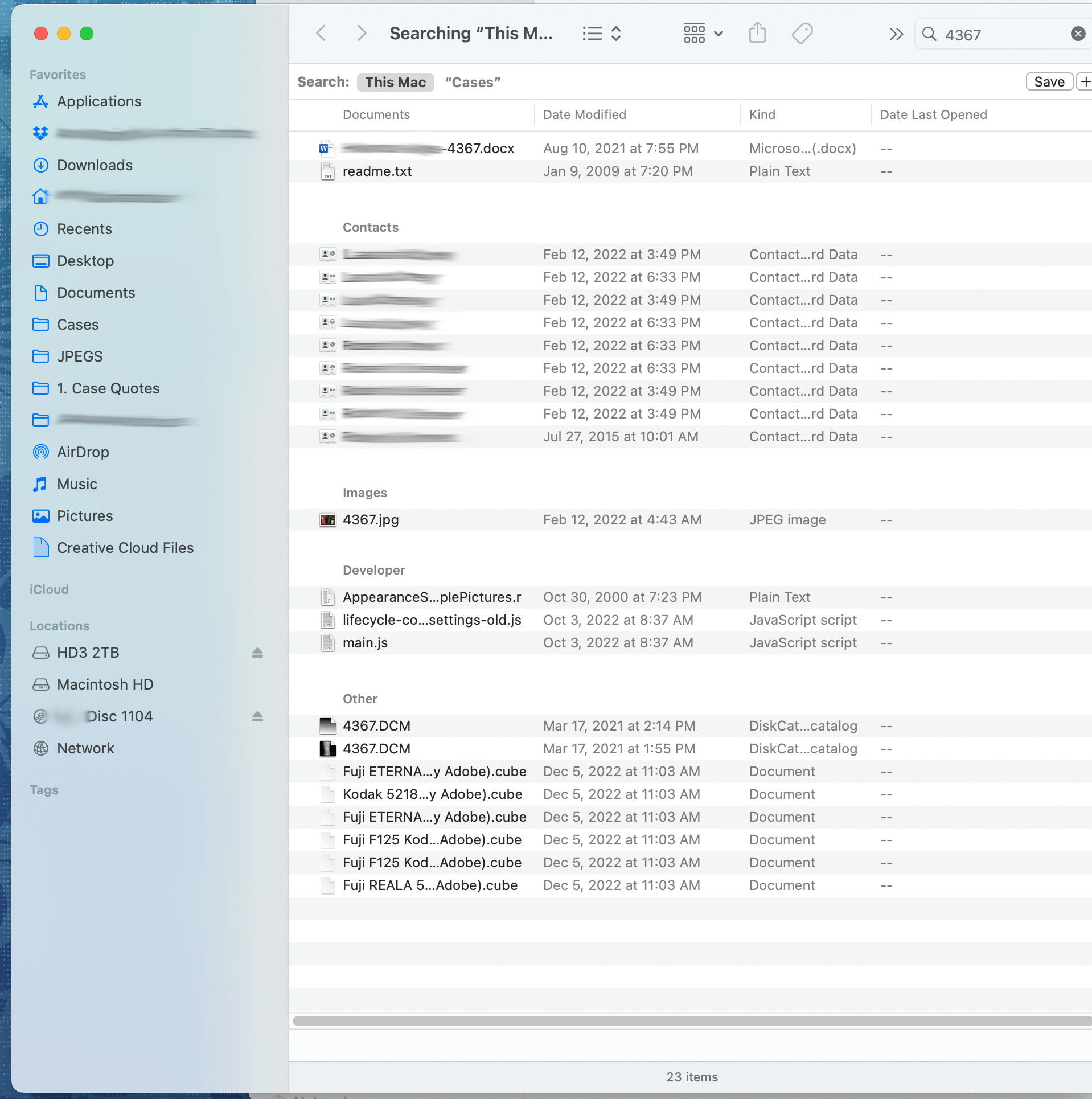Open the Group By dropdown
The image size is (1092, 1099).
703,34
